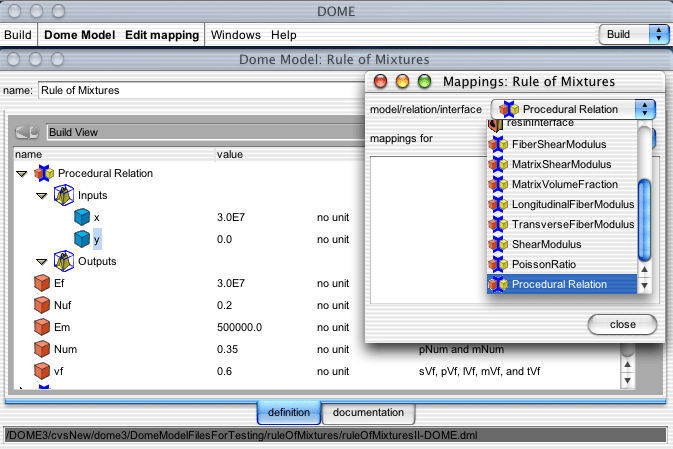Select MatrixVolumeFraction in the dropdown list
The width and height of the screenshot is (673, 449).
(x=562, y=185)
